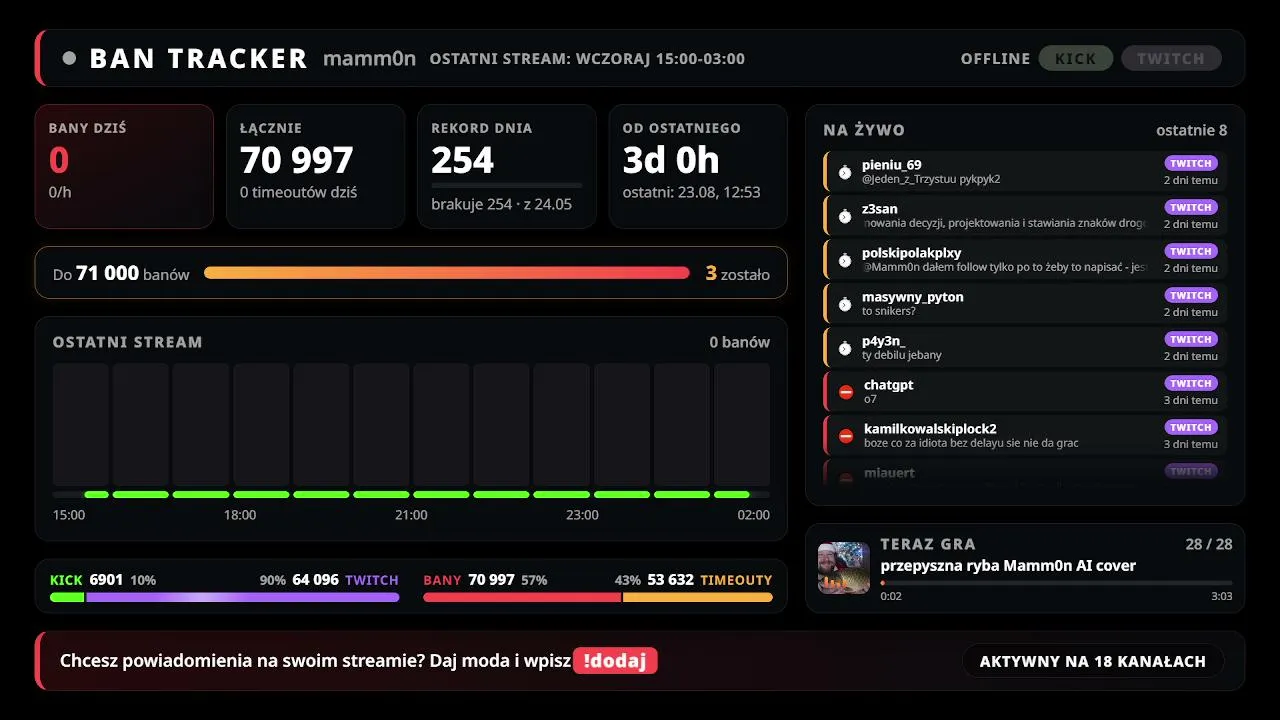The height and width of the screenshot is (720, 1280).
Task: Toggle the KICK platform pill in header
Action: coord(1076,59)
